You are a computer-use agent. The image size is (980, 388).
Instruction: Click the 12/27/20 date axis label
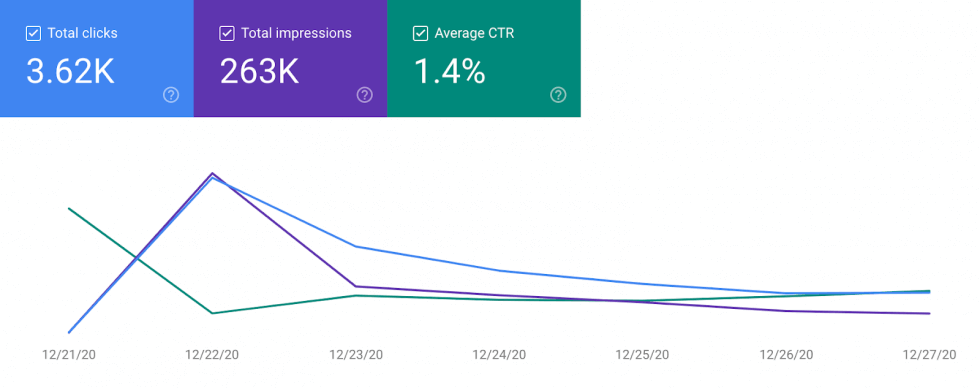[x=929, y=355]
